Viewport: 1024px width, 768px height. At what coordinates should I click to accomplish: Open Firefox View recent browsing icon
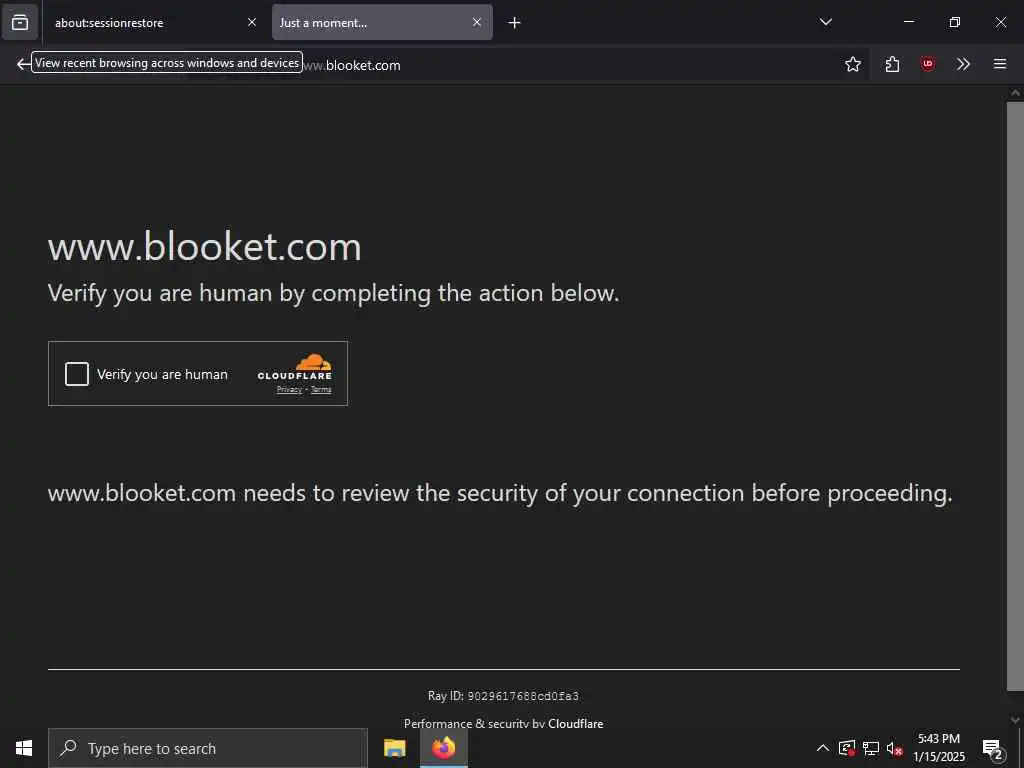(x=20, y=22)
